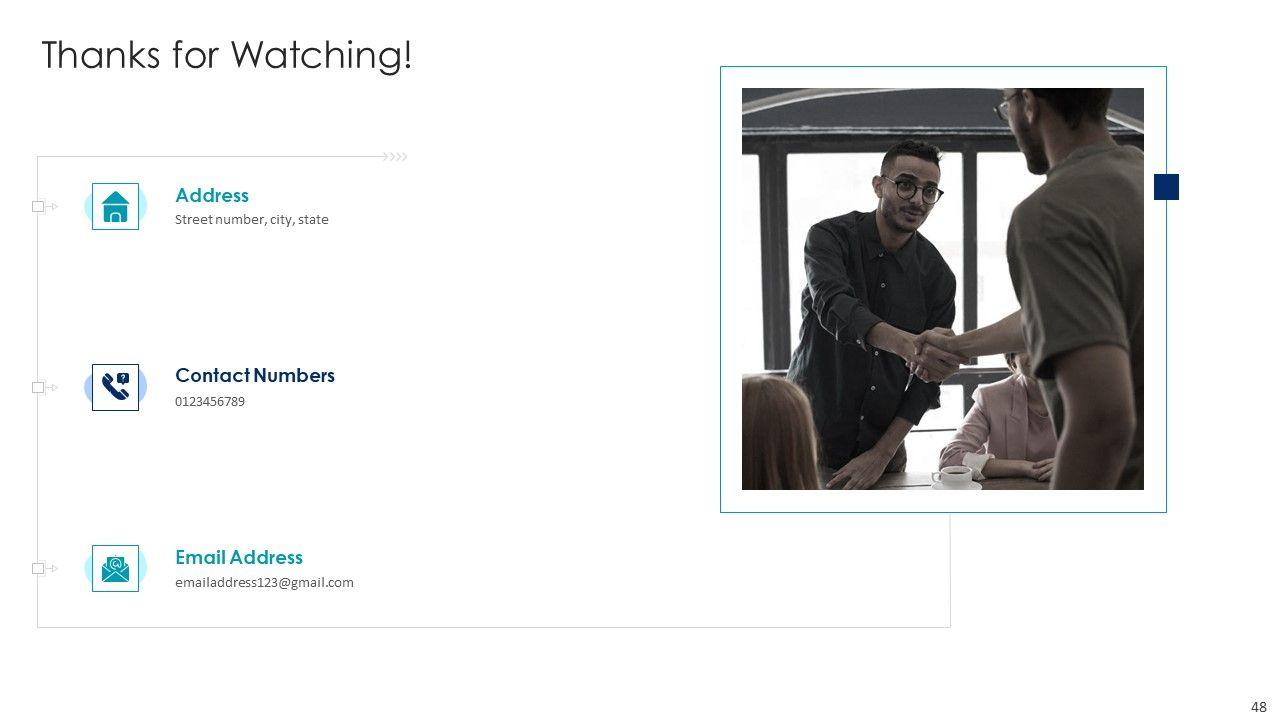The width and height of the screenshot is (1280, 720).
Task: Click the 0123456789 phone number text
Action: 210,401
